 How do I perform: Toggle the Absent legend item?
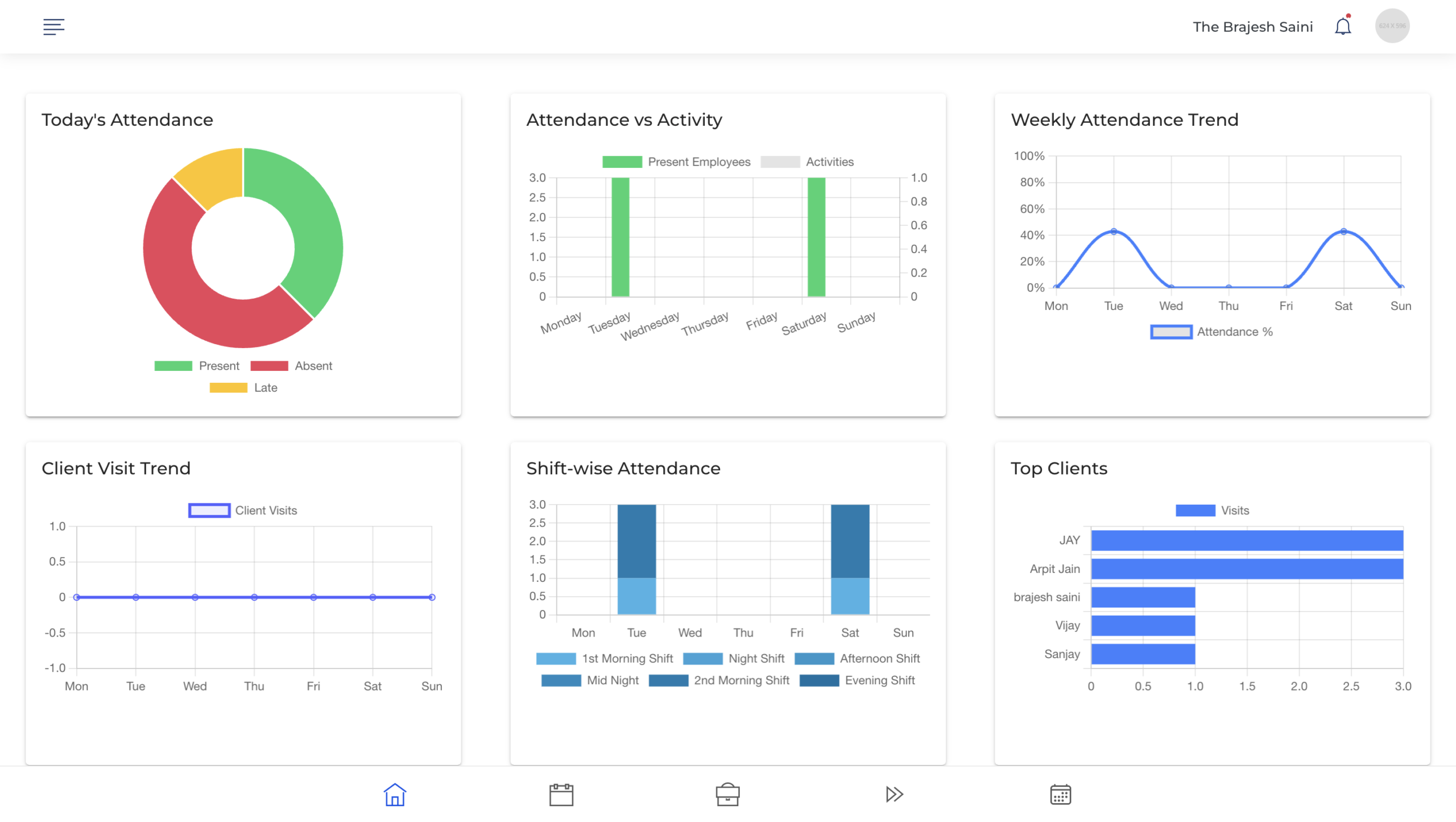[x=291, y=366]
